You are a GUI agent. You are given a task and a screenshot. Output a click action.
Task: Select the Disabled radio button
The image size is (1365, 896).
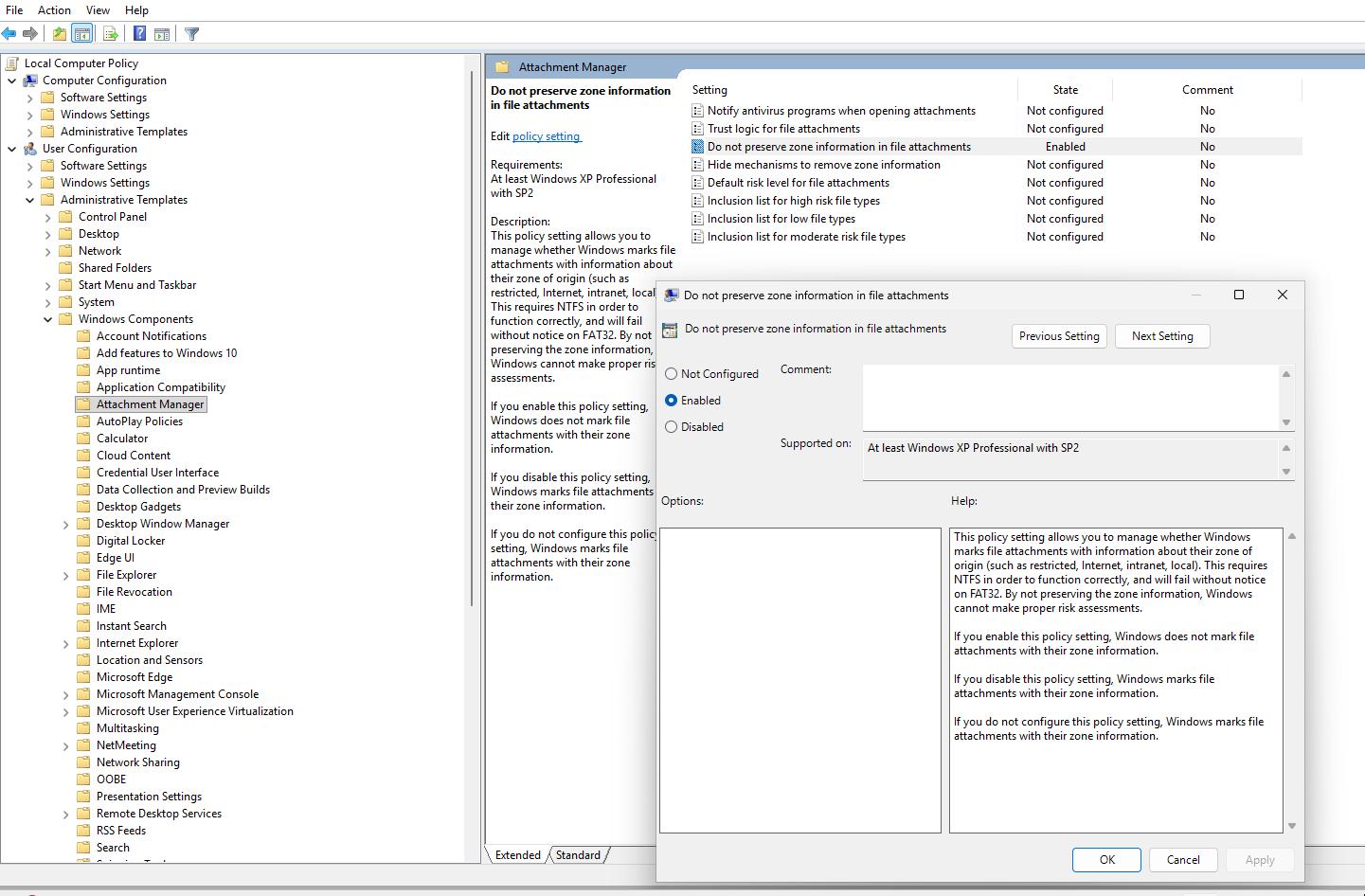(x=672, y=427)
